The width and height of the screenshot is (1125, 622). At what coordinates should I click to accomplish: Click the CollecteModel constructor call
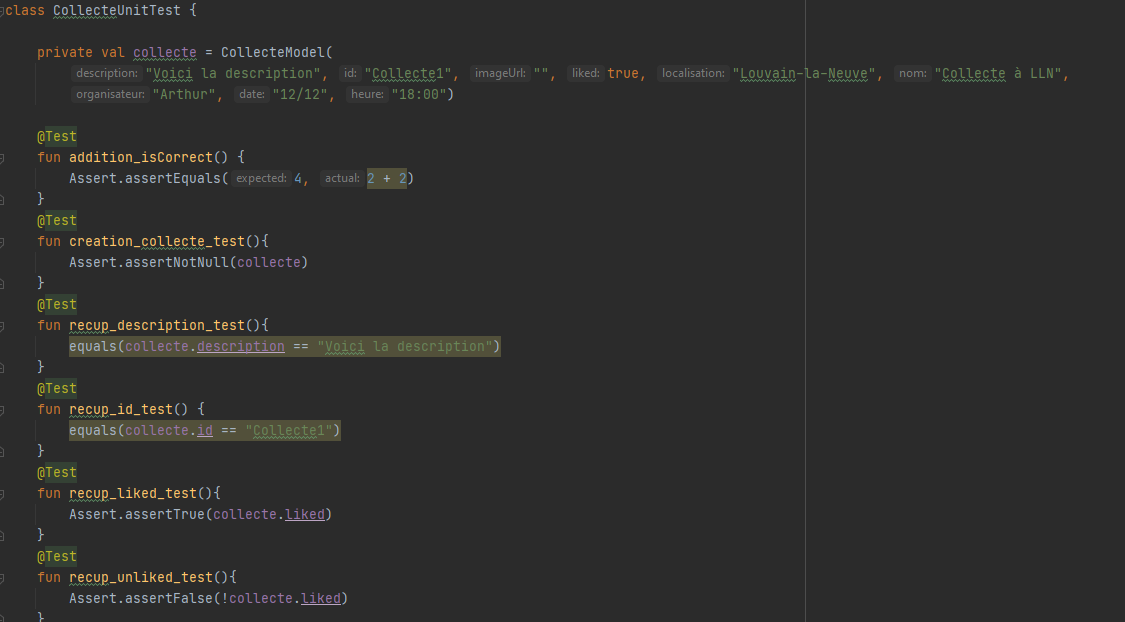point(273,52)
